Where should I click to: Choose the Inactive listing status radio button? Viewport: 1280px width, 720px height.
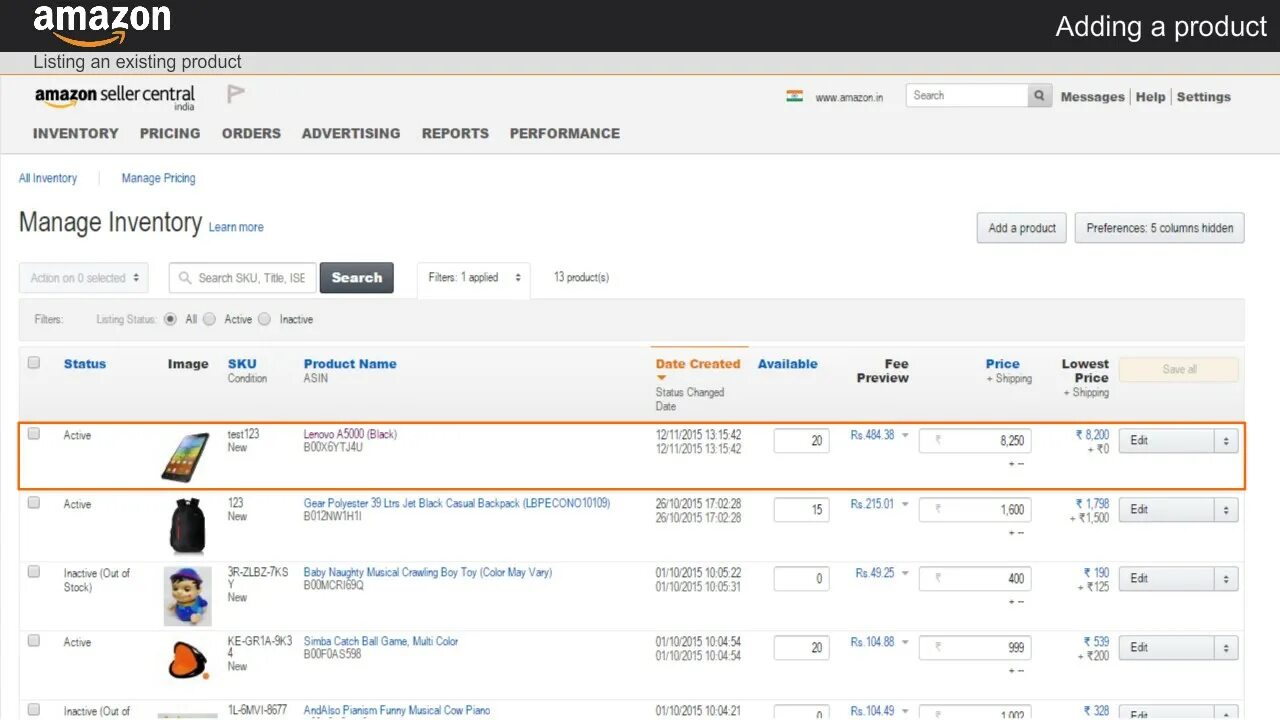pos(264,319)
